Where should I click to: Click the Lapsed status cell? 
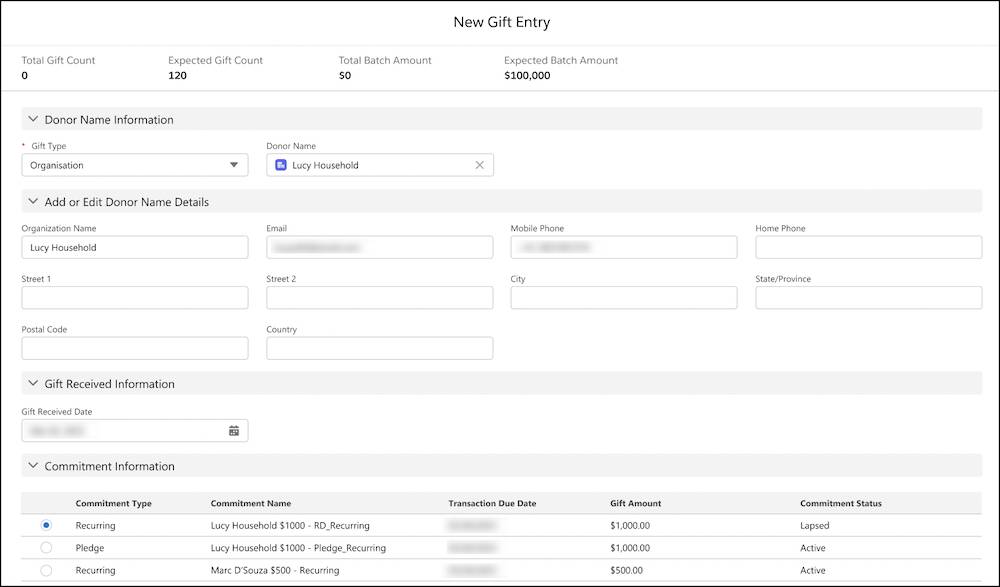click(814, 526)
